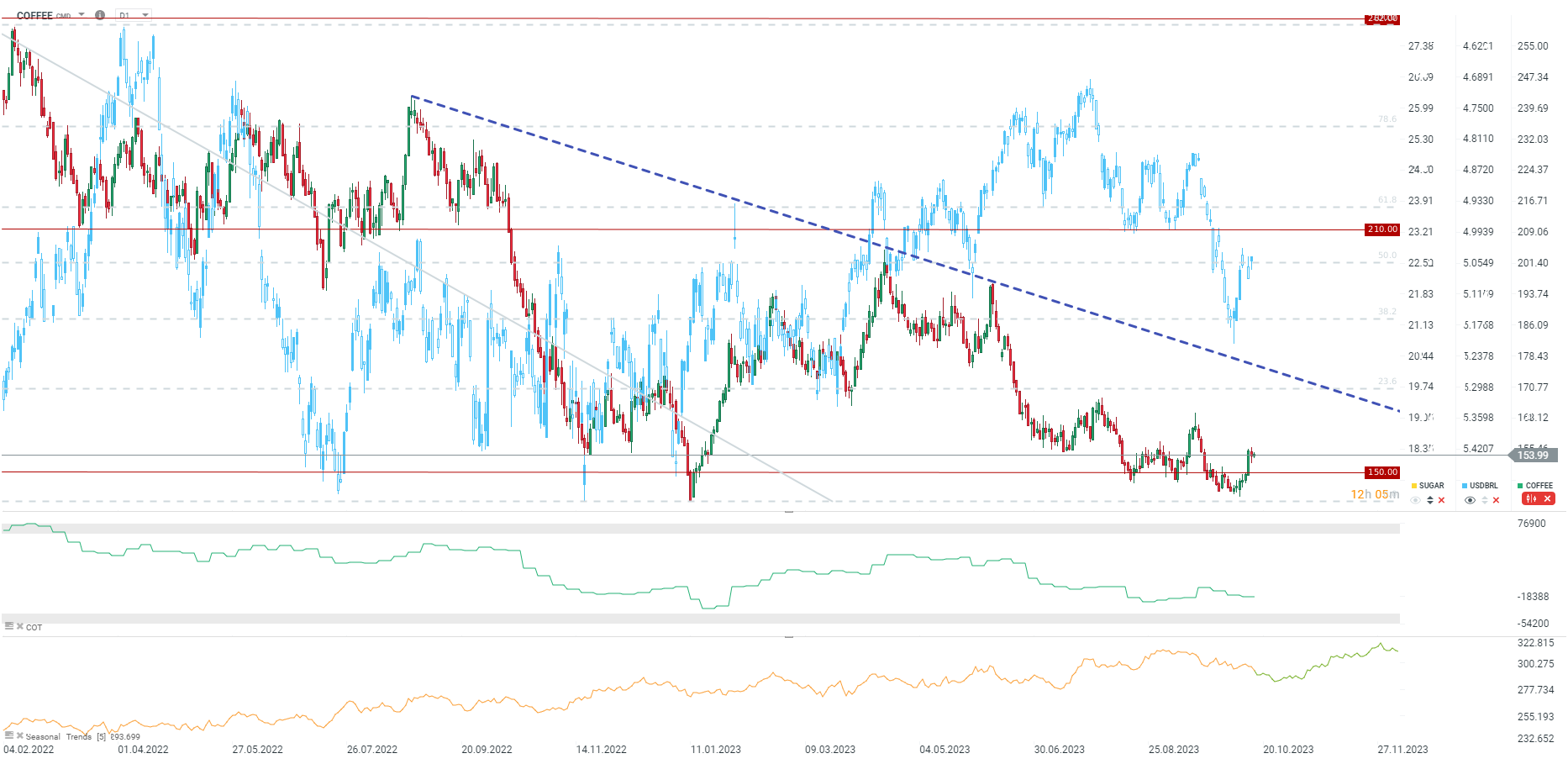The height and width of the screenshot is (764, 1568).
Task: Click the USDBRL series legend label
Action: (1484, 486)
